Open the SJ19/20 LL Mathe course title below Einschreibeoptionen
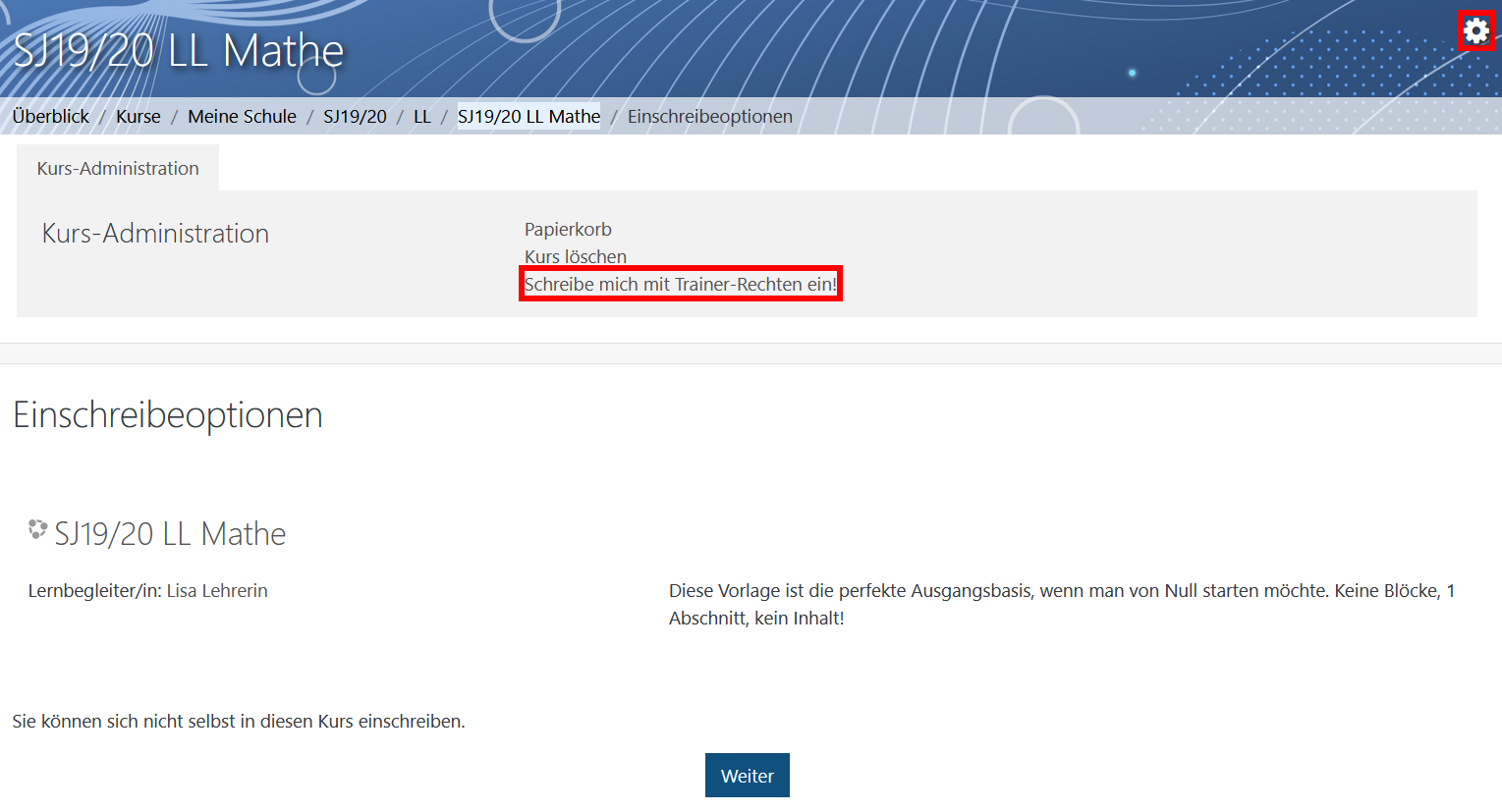The image size is (1502, 812). (170, 534)
